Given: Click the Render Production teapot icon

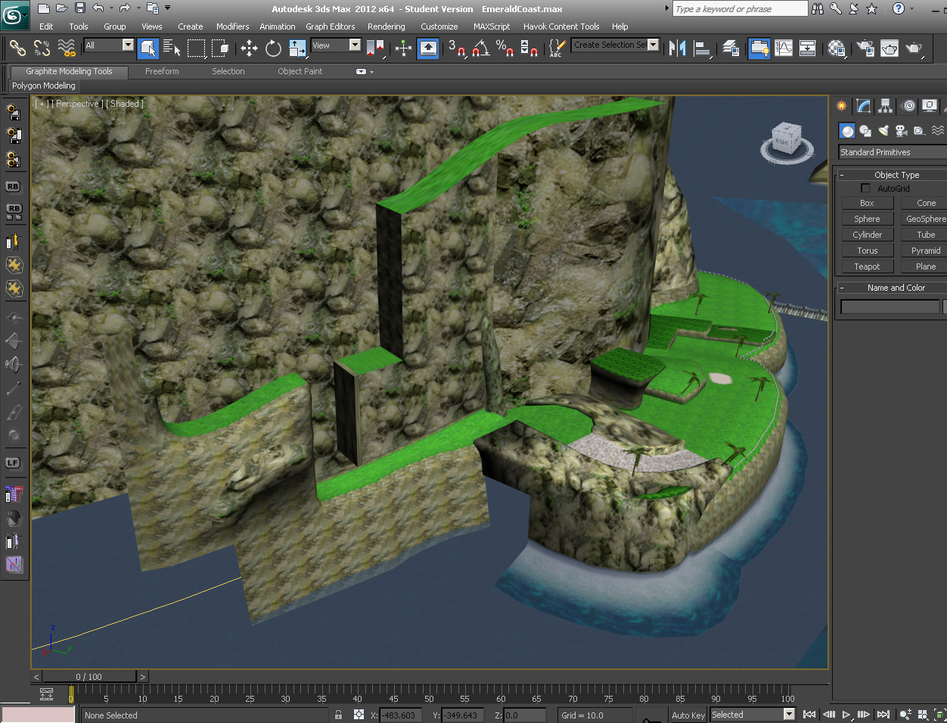Looking at the screenshot, I should coord(914,48).
